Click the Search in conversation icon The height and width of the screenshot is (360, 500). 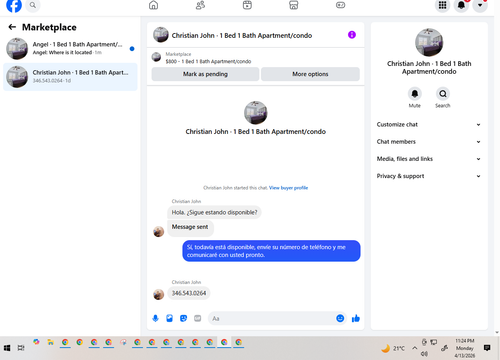pos(443,94)
